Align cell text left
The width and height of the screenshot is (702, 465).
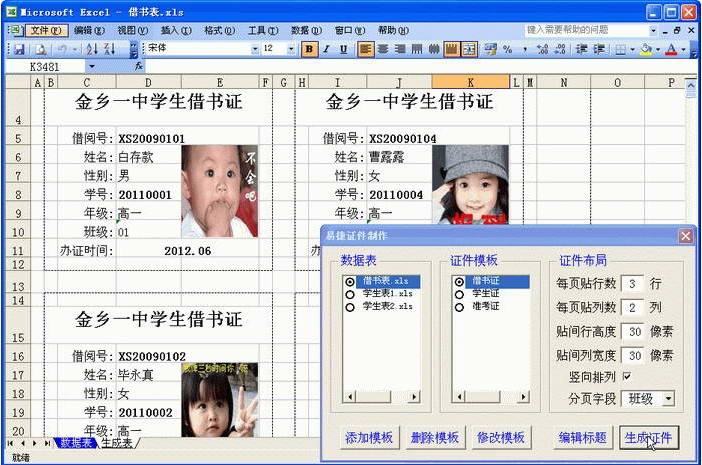(x=365, y=49)
